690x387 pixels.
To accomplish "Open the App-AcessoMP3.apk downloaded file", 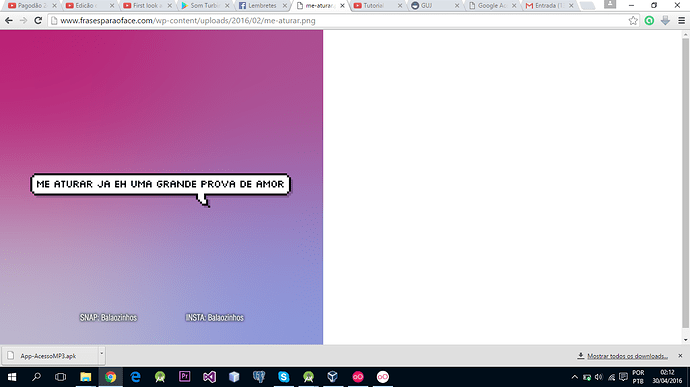I will point(49,356).
